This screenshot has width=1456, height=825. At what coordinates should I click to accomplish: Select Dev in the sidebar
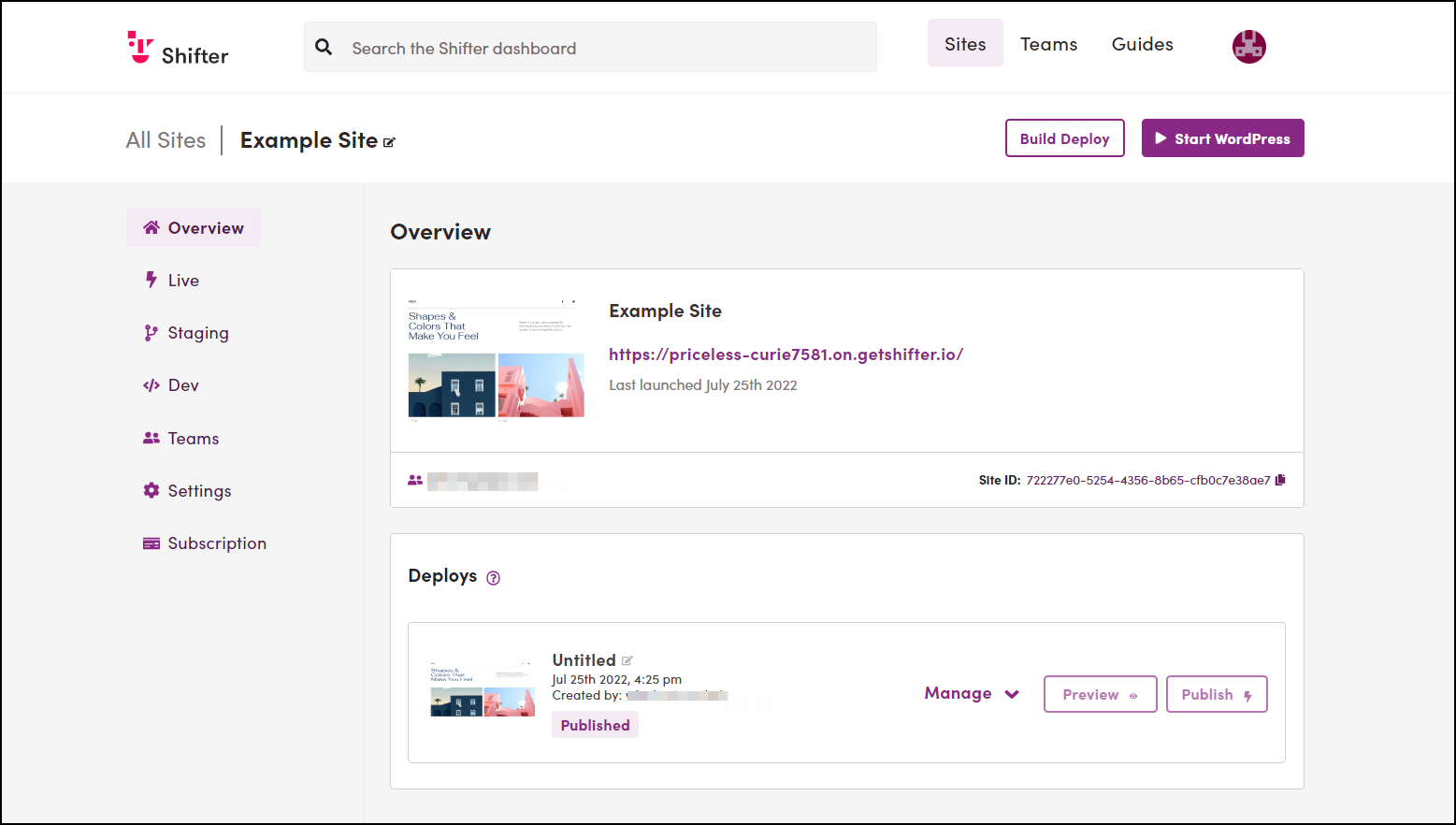171,385
